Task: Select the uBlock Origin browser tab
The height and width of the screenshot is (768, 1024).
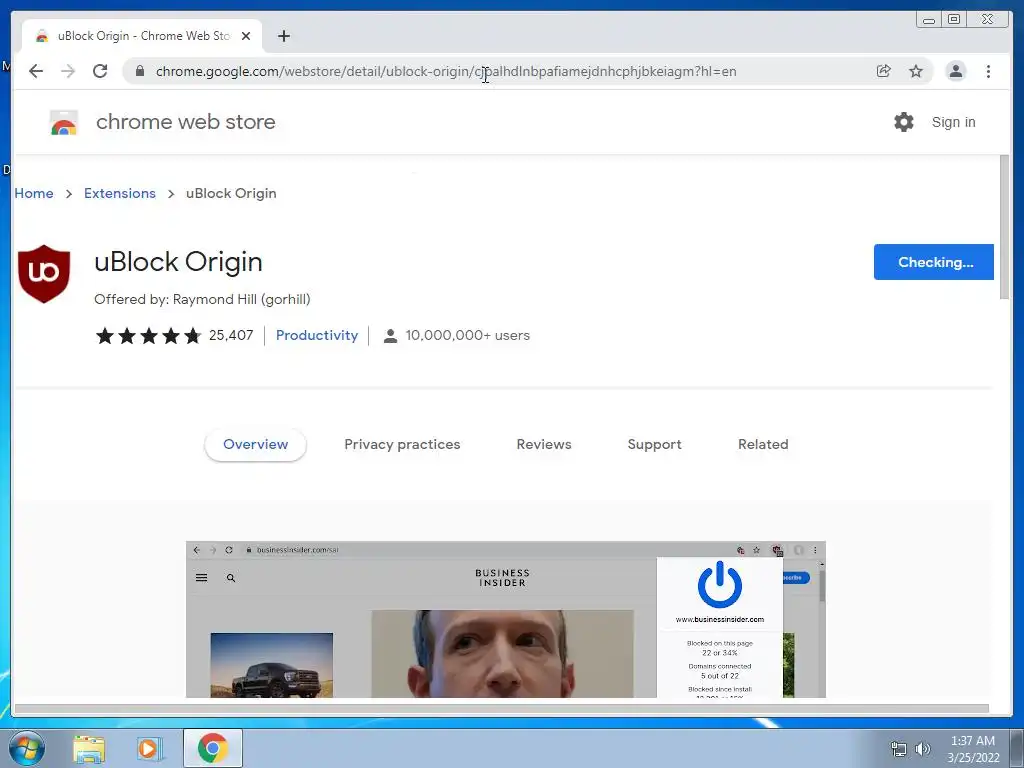Action: click(142, 36)
